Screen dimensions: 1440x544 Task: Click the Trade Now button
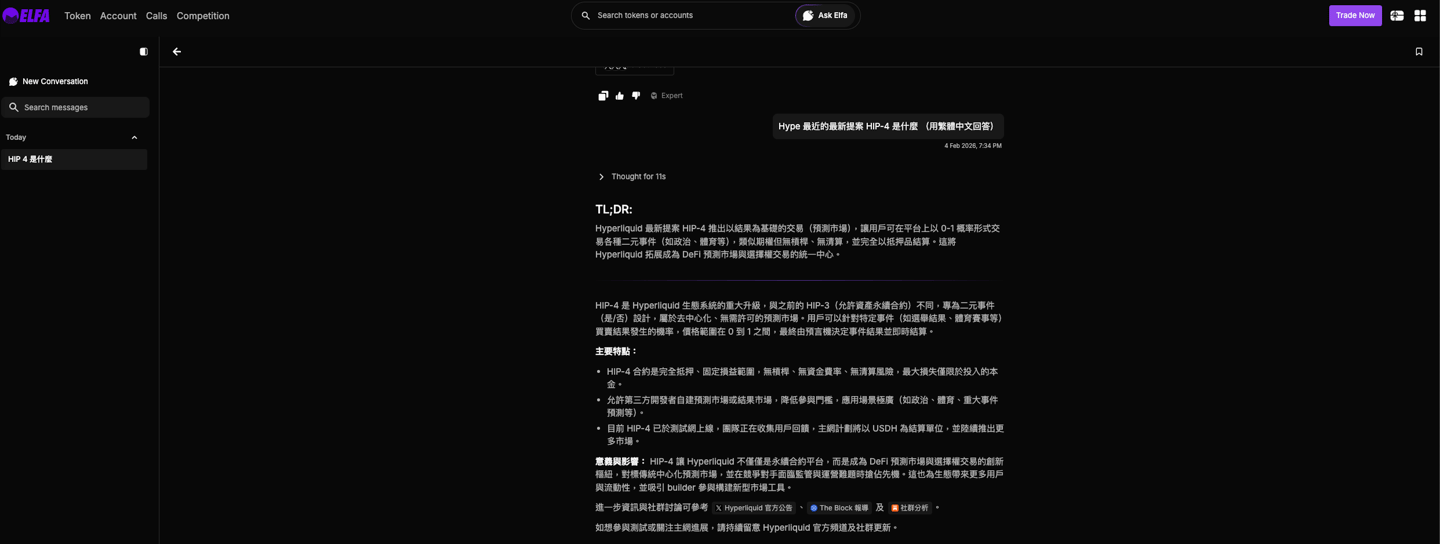click(x=1355, y=16)
